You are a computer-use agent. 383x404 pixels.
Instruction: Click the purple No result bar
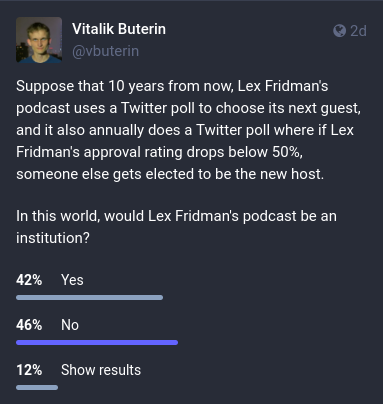point(97,342)
